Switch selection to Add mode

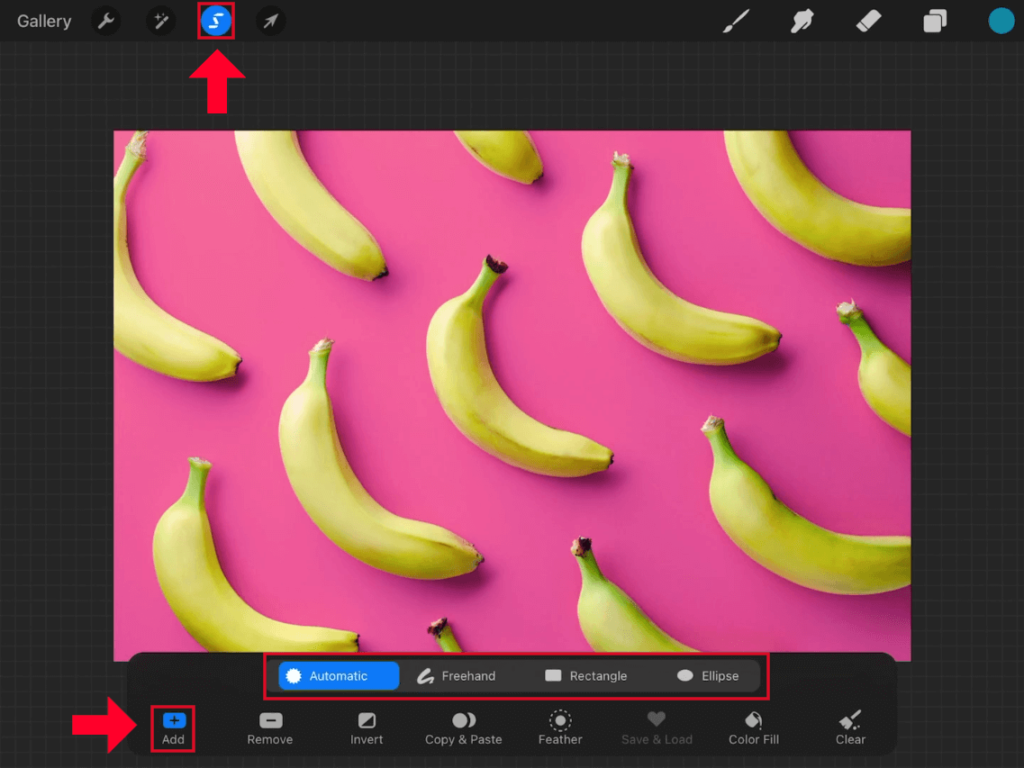172,728
